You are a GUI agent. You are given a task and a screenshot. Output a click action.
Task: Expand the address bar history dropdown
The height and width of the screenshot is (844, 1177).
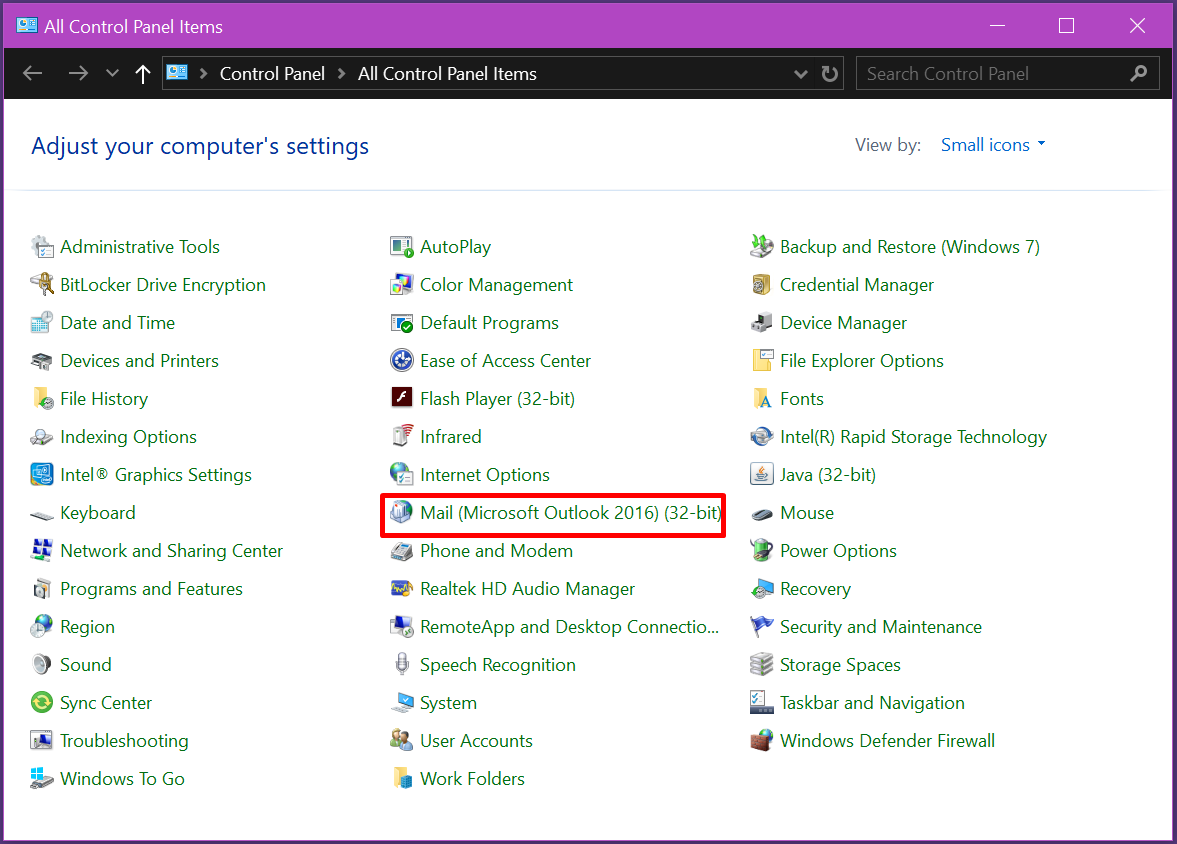[x=800, y=74]
